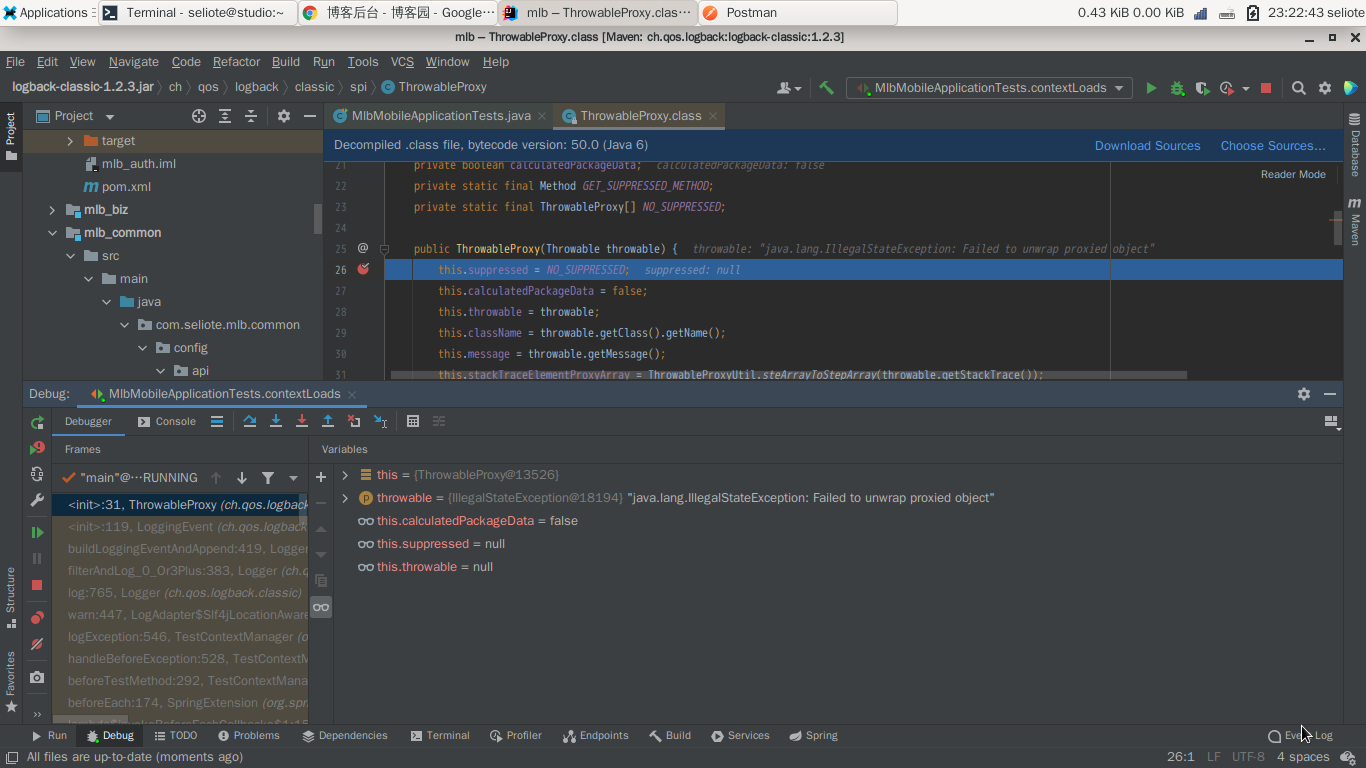
Task: Switch to Postman in taskbar
Action: click(796, 13)
